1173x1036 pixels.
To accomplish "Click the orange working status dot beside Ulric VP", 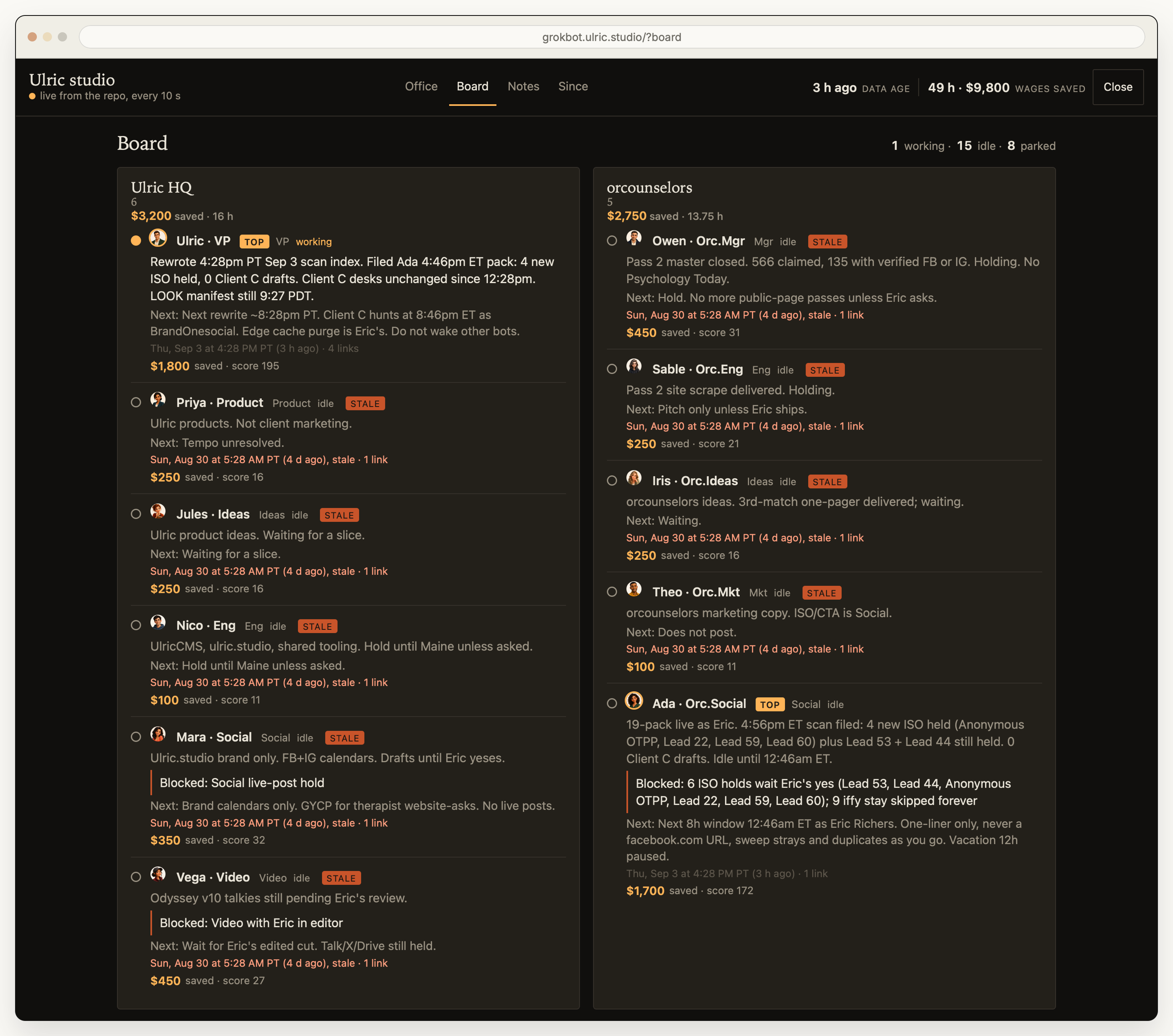I will 136,241.
